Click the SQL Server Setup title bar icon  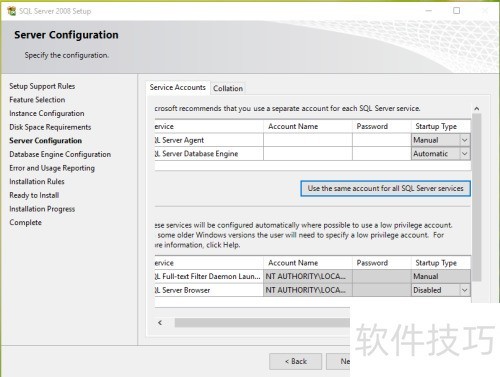11,11
